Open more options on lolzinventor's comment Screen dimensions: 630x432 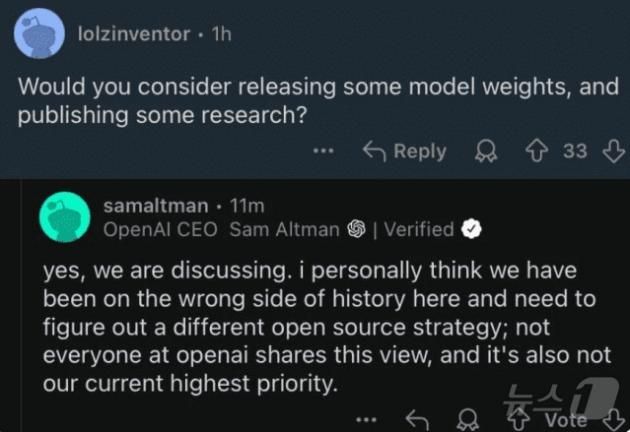tap(322, 152)
